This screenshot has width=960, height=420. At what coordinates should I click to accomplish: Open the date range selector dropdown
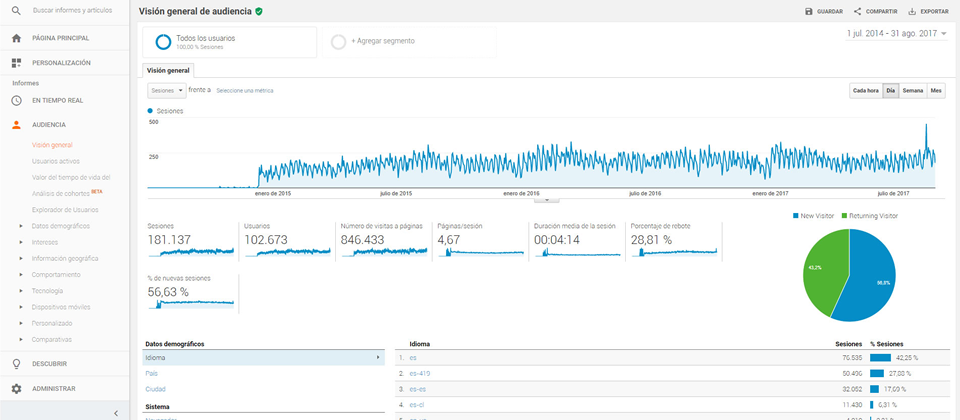[x=897, y=34]
